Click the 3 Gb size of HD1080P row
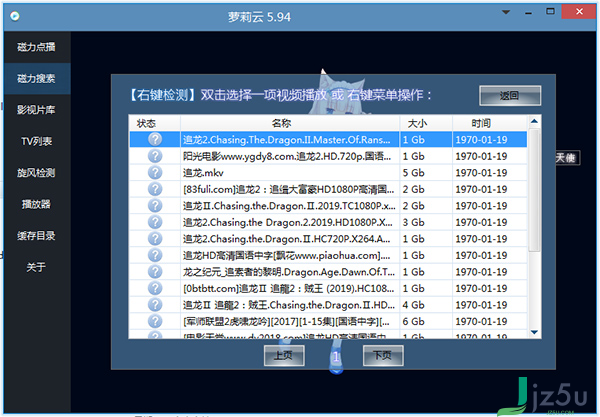Image resolution: width=600 pixels, height=417 pixels. click(x=413, y=222)
